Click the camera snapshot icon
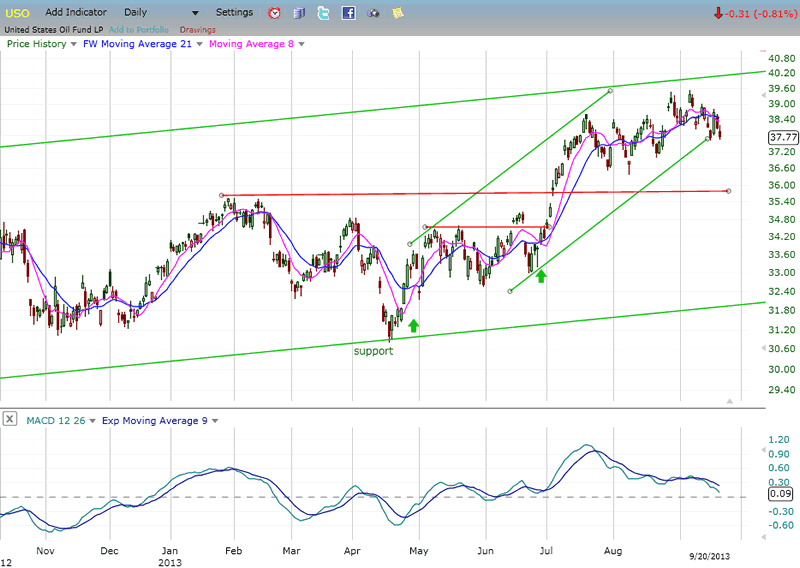Viewport: 800px width, 568px height. click(x=373, y=13)
